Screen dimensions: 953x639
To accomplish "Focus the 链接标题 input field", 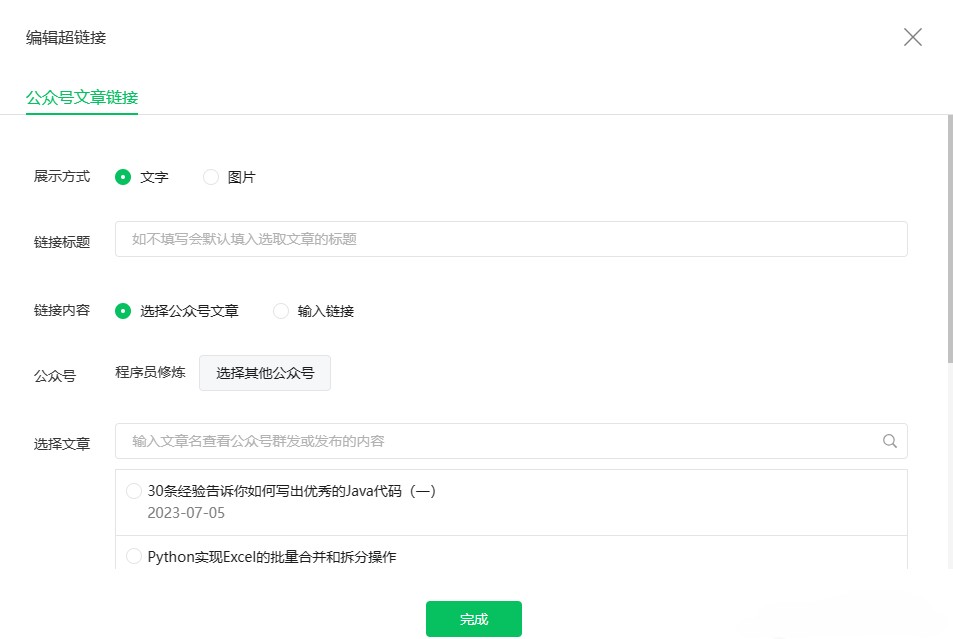I will tap(510, 239).
